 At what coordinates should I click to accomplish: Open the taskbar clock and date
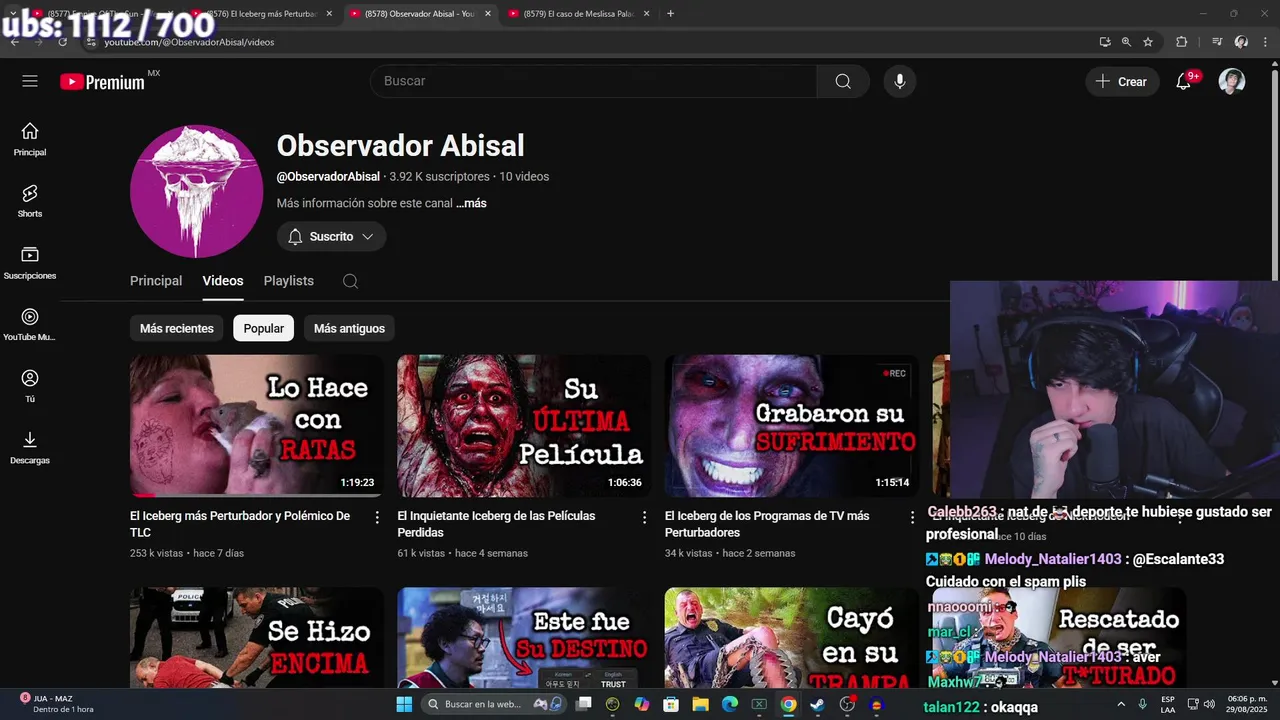[1247, 704]
